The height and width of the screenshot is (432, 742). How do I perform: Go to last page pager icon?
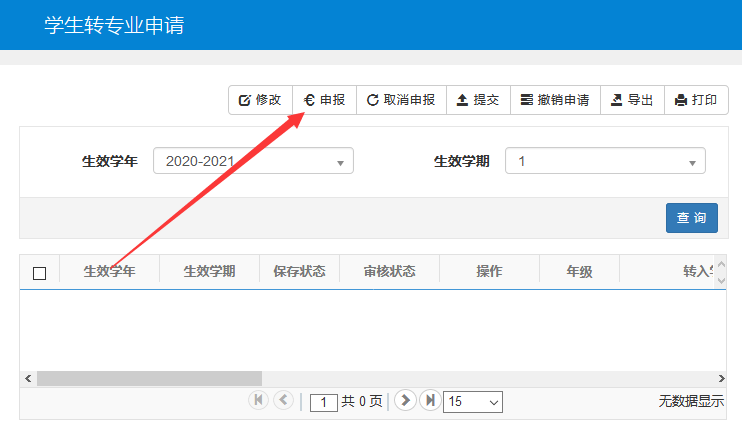click(430, 400)
